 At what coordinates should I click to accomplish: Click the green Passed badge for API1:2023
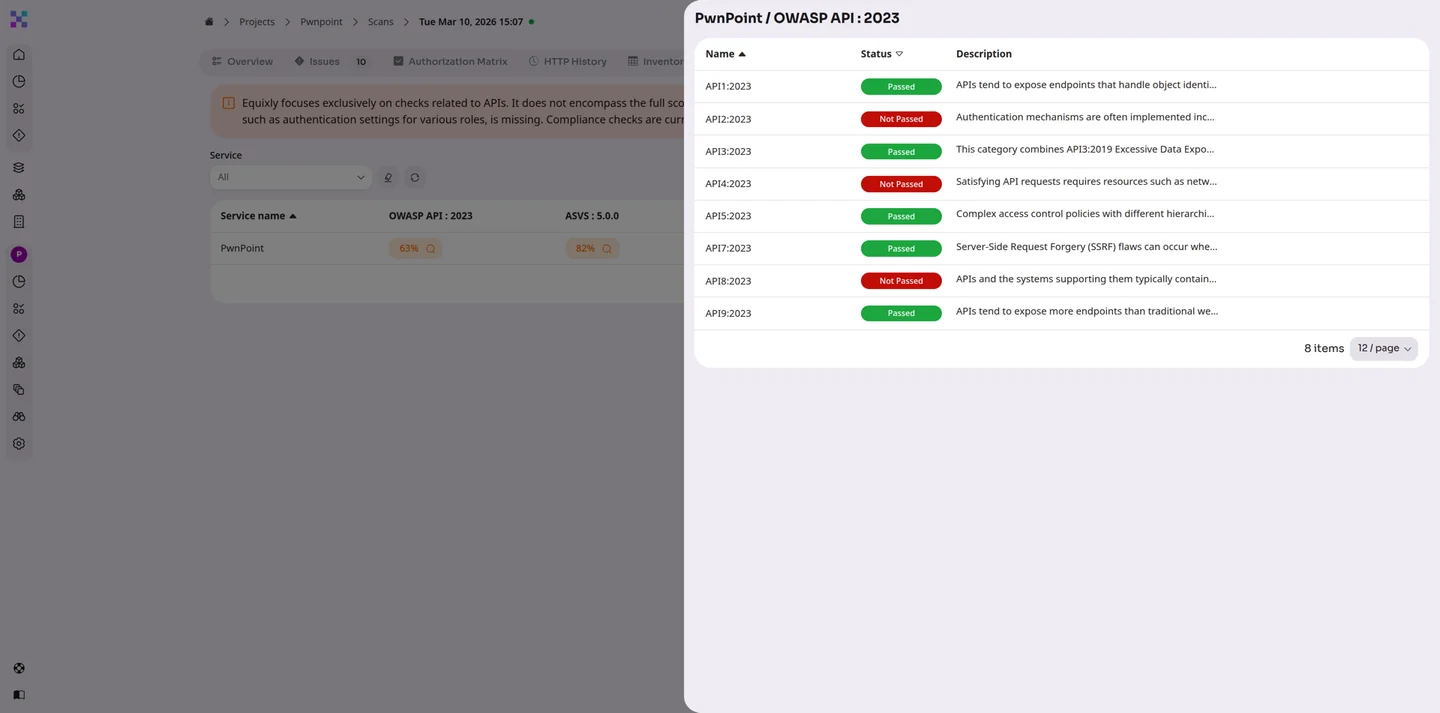[899, 86]
